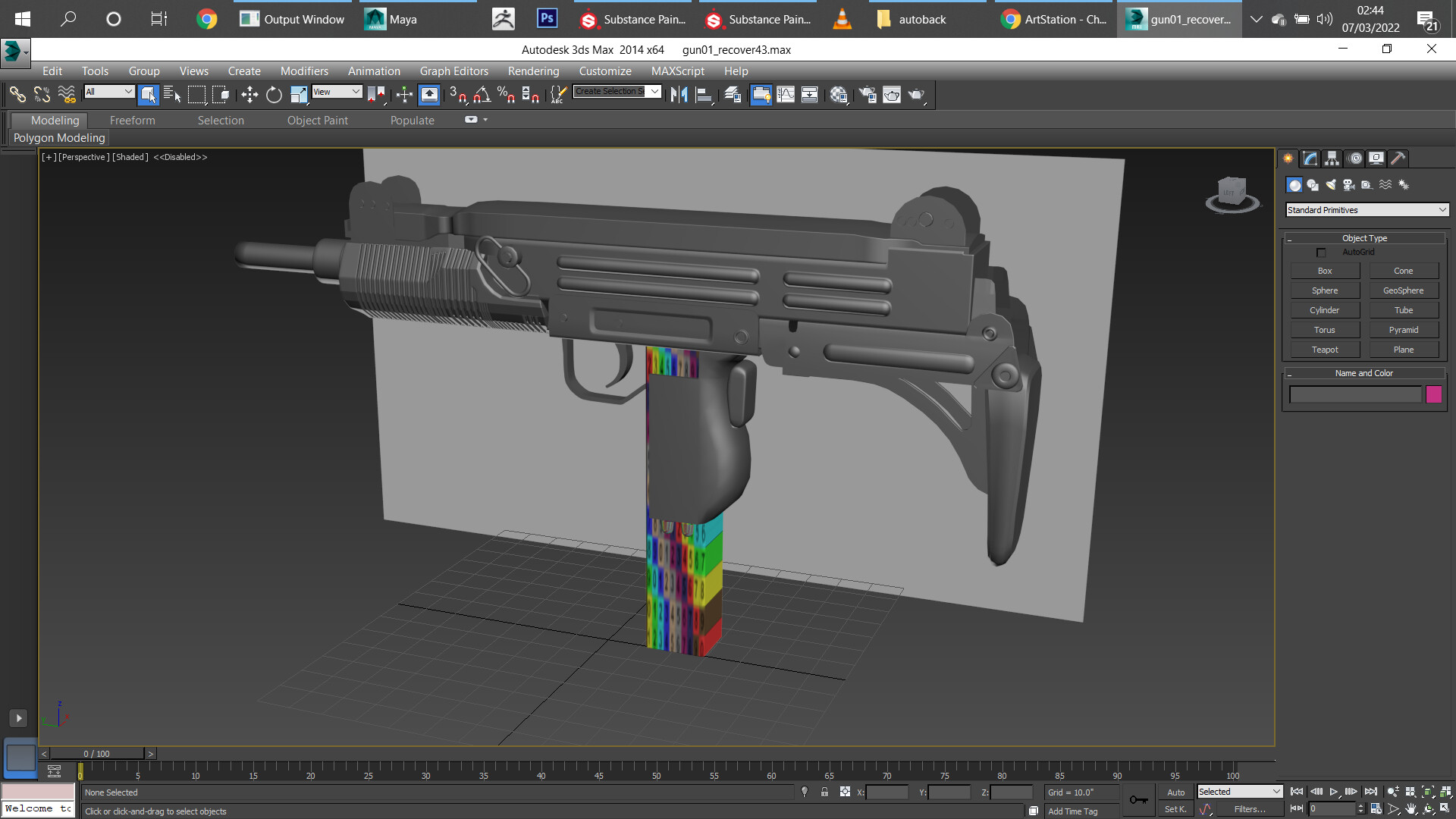
Task: Toggle Auto Key animation mode
Action: (x=1176, y=791)
